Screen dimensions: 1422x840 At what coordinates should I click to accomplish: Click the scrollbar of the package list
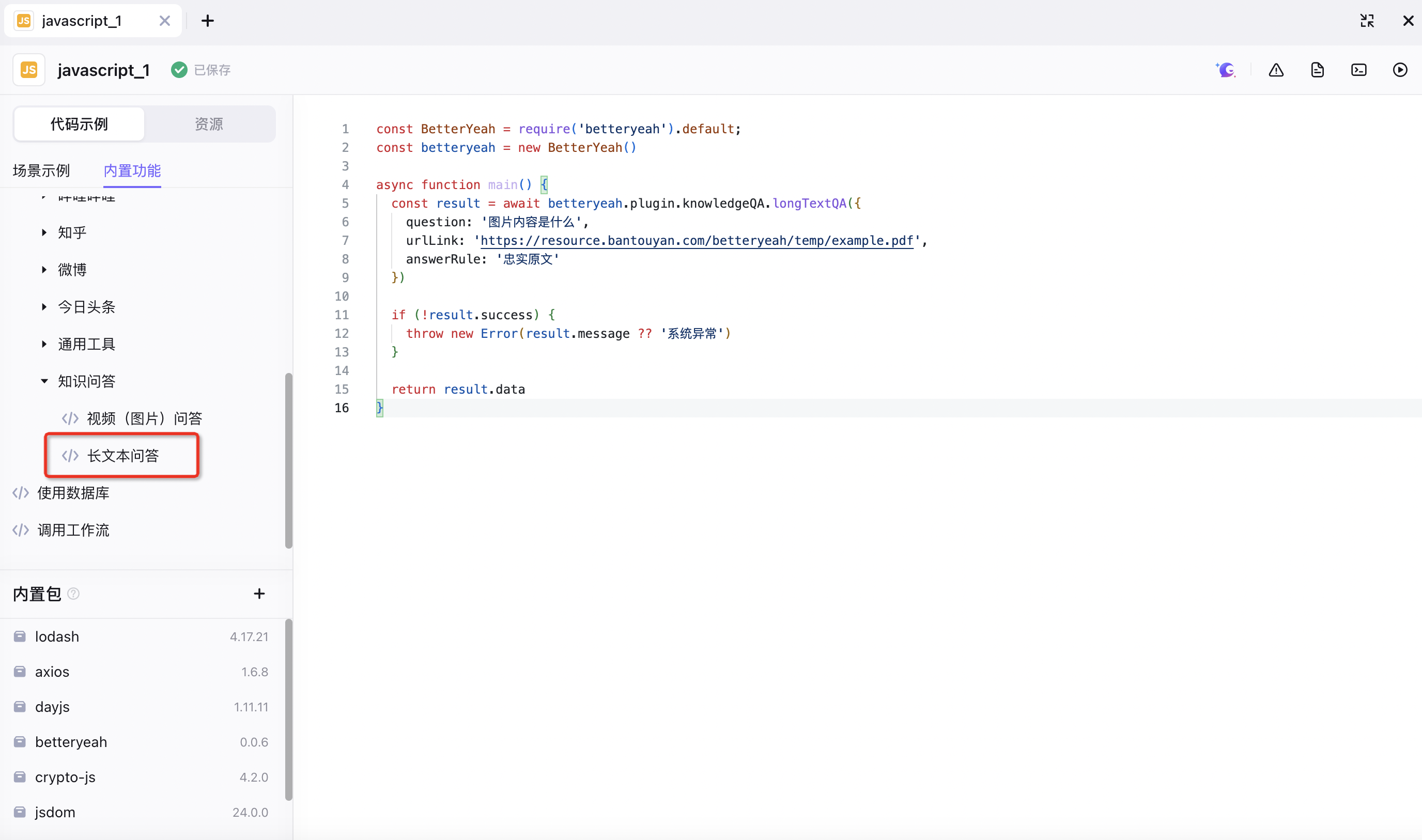(289, 710)
